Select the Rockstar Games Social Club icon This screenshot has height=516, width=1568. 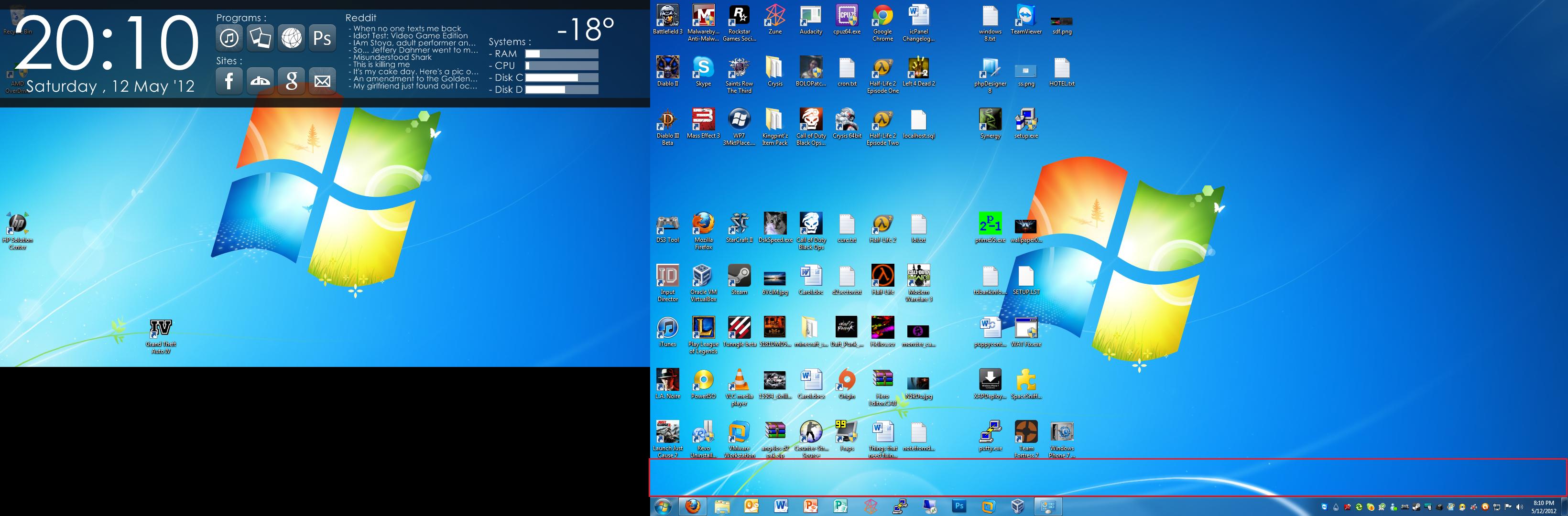point(739,23)
